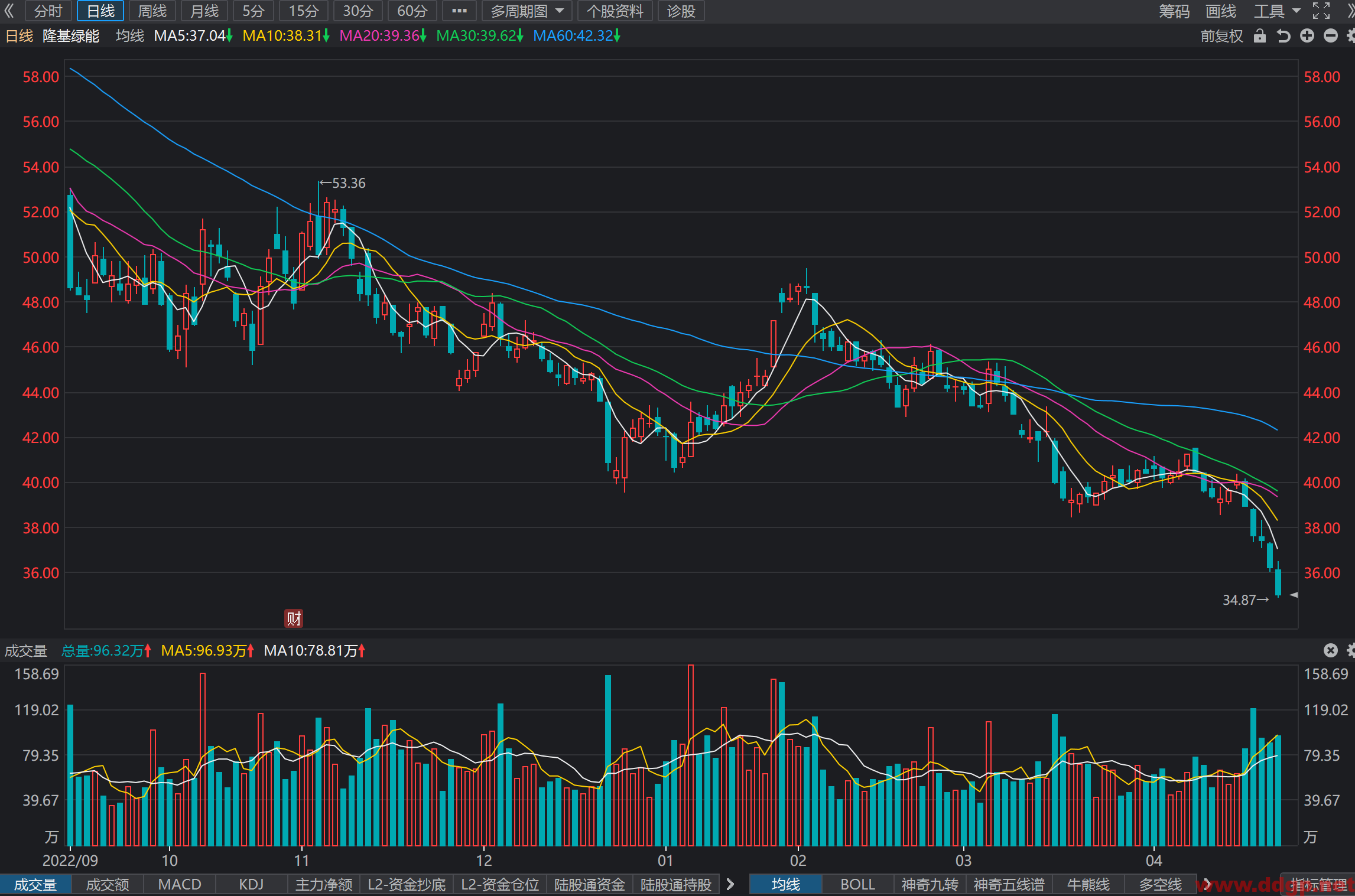Select the 陆股通持股 indicator tab
The width and height of the screenshot is (1355, 896).
point(676,885)
